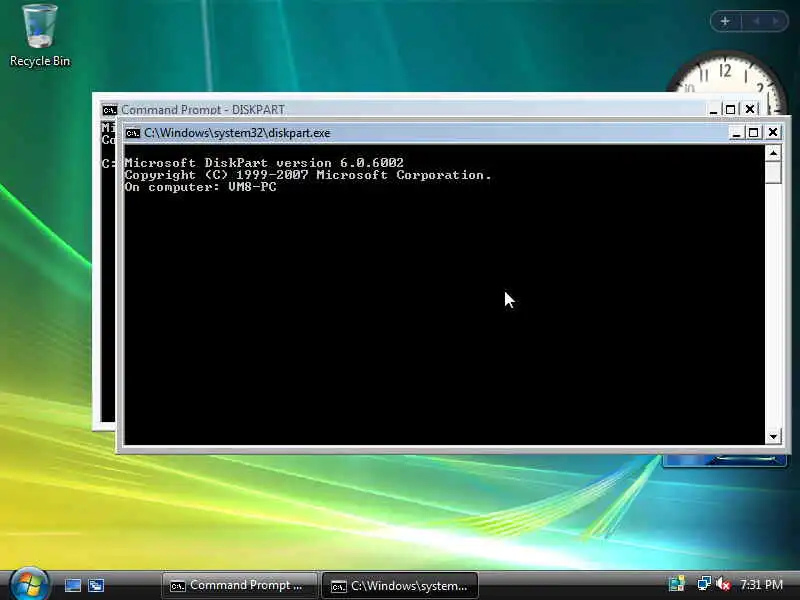Click the scroll up arrow in diskpart window

pyautogui.click(x=773, y=153)
